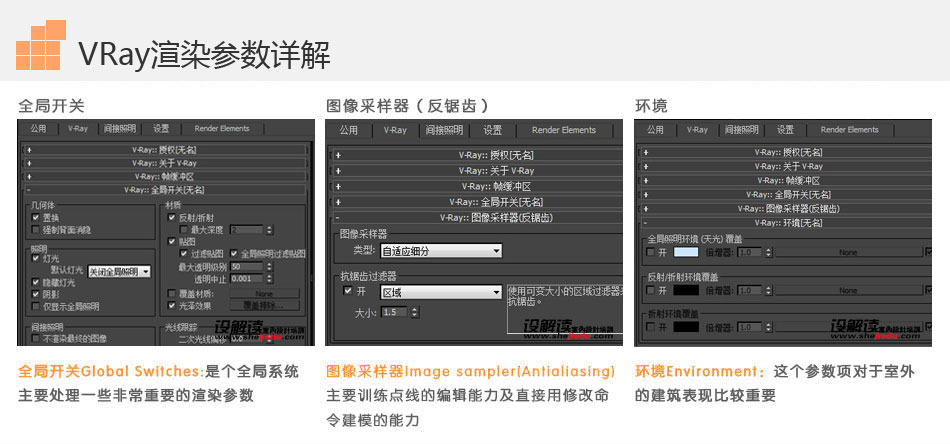Expand V-Ray:: 关于 V-Ray rollout in 环境 panel
The height and width of the screenshot is (444, 950).
click(786, 166)
